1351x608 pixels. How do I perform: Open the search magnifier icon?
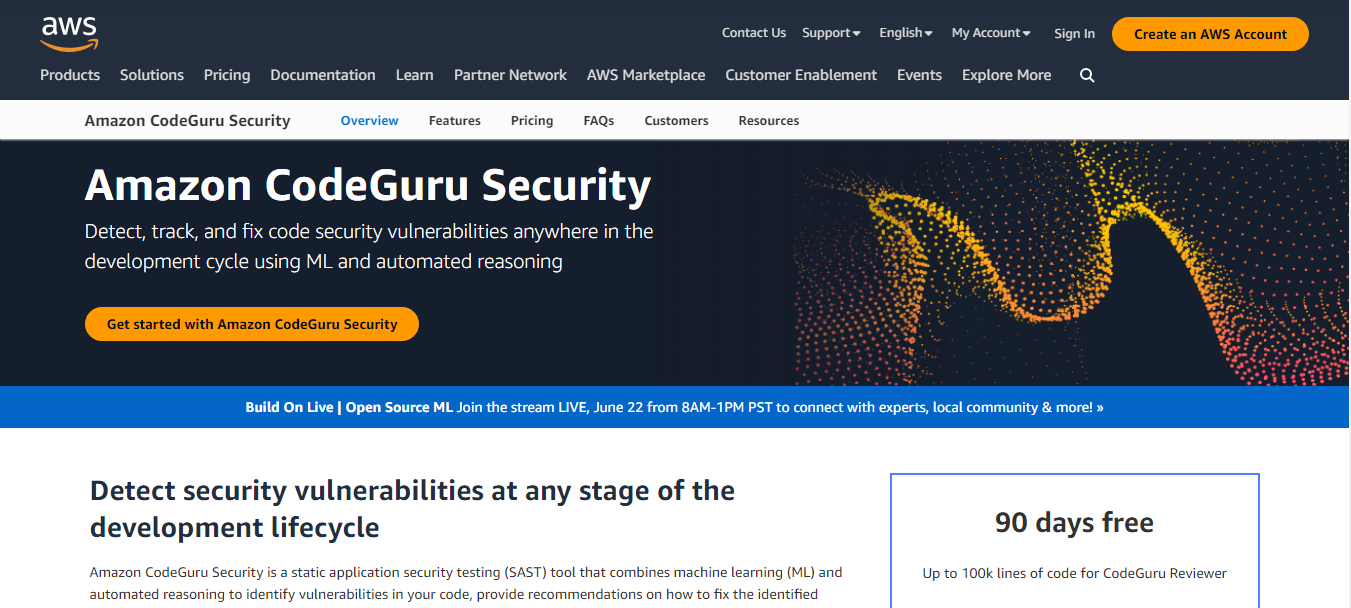[x=1087, y=75]
